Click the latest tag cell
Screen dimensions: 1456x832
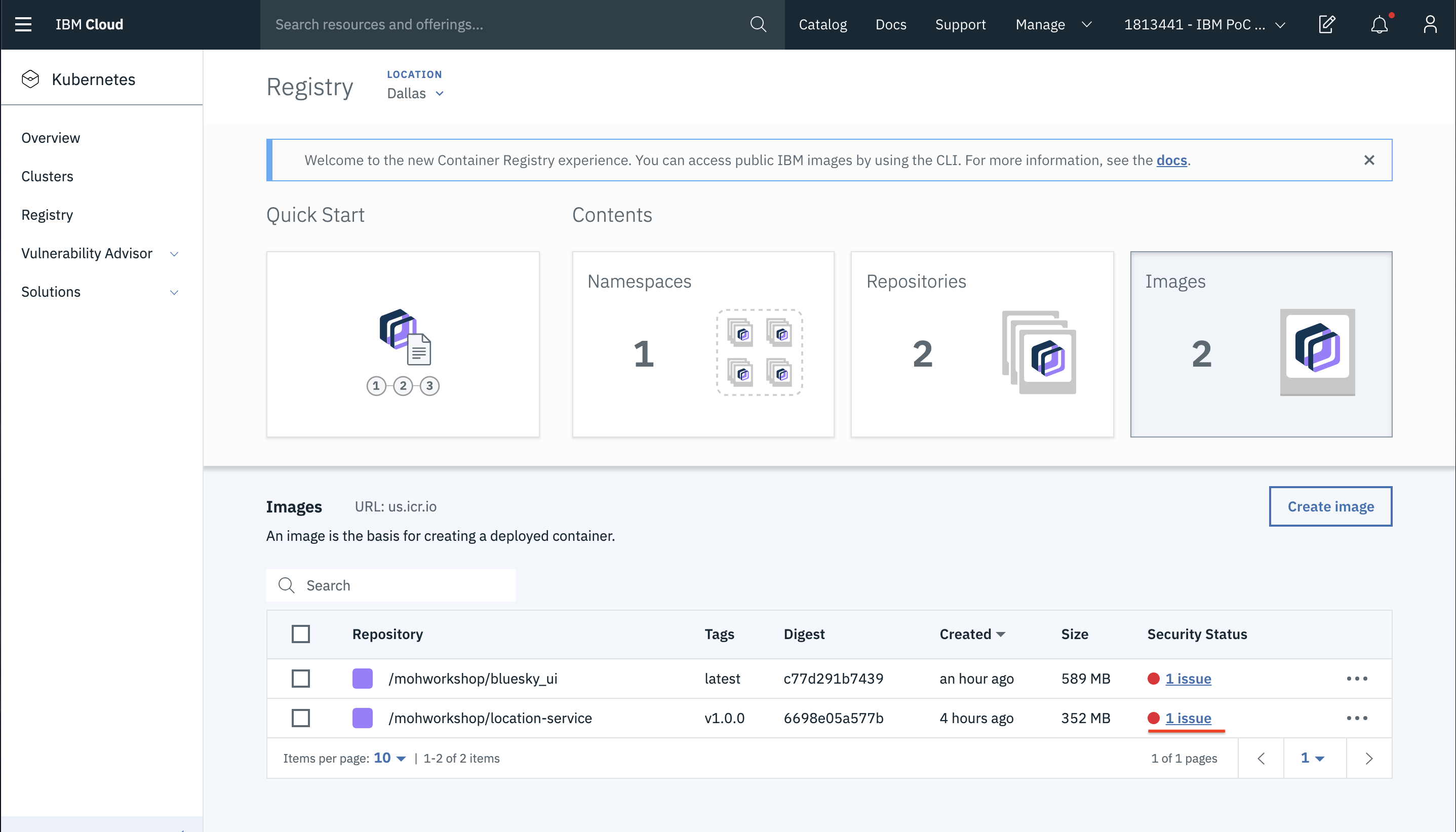722,678
